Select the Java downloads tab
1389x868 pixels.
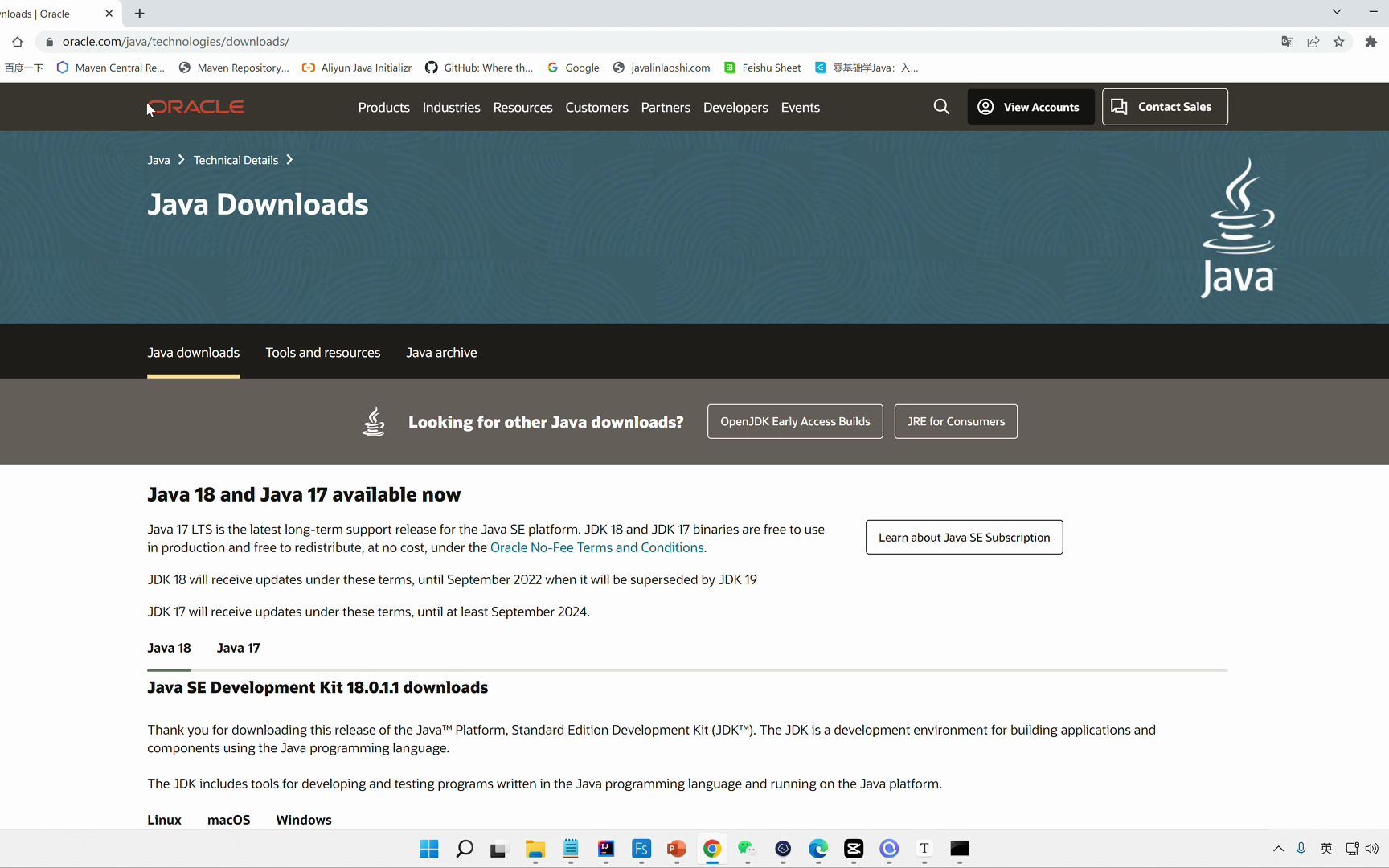[x=193, y=353]
